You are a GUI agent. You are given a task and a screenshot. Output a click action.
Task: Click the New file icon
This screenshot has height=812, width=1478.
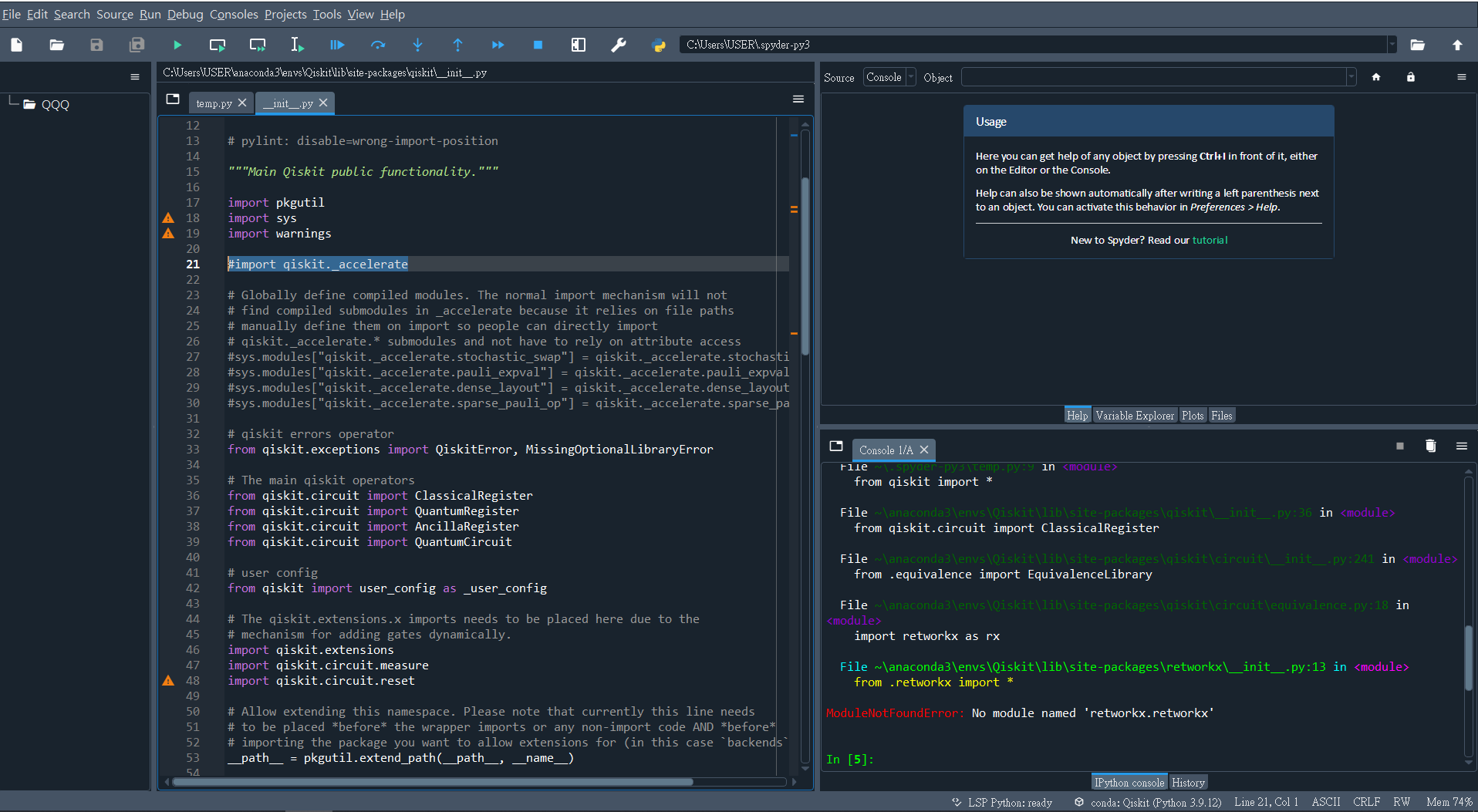click(16, 45)
